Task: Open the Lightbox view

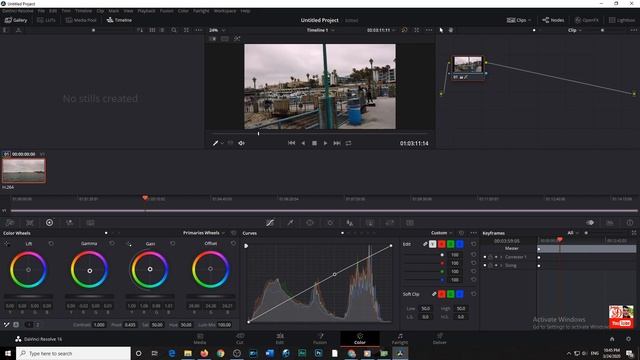Action: [x=622, y=20]
